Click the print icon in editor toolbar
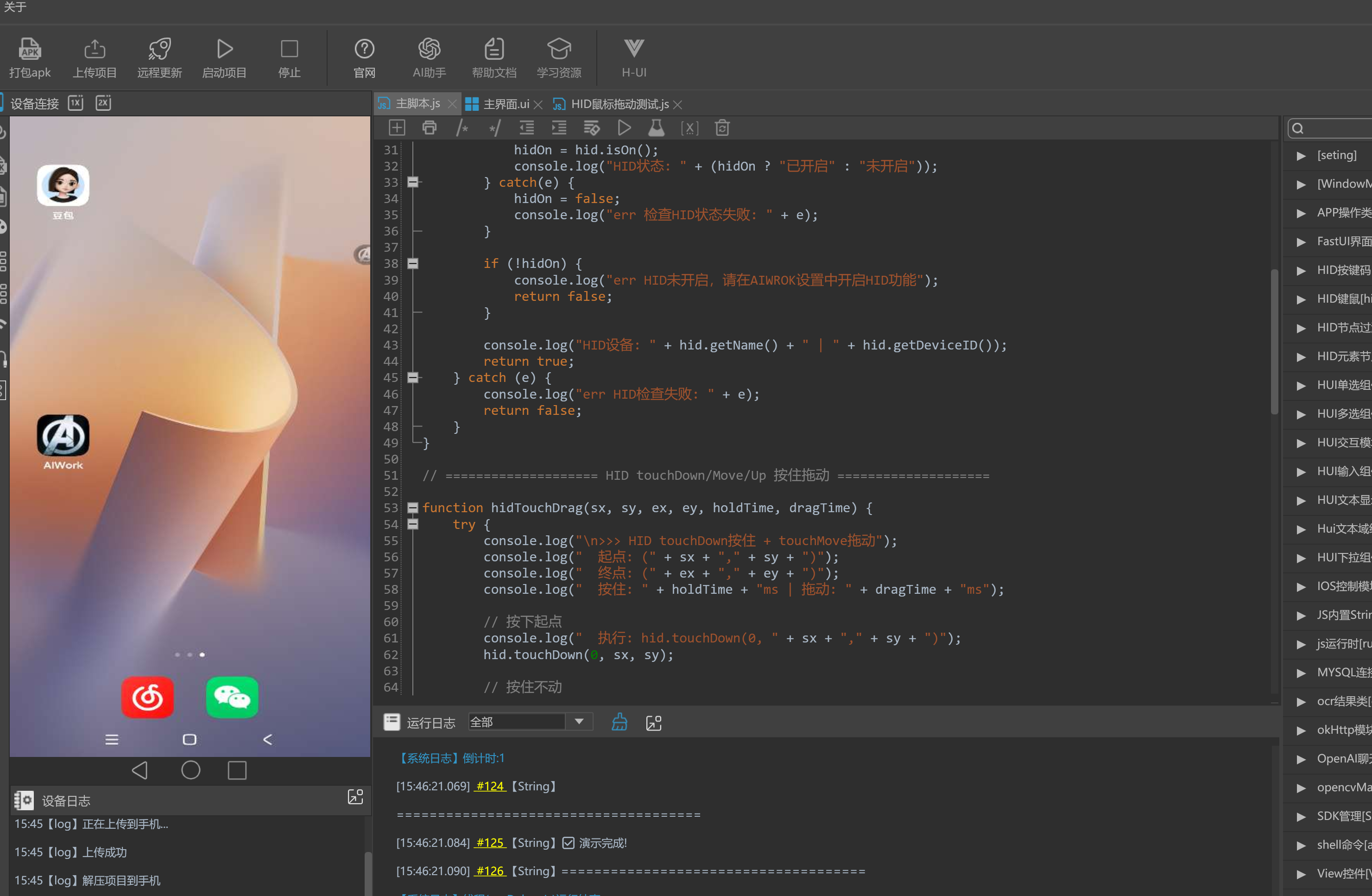The image size is (1372, 896). pyautogui.click(x=430, y=127)
